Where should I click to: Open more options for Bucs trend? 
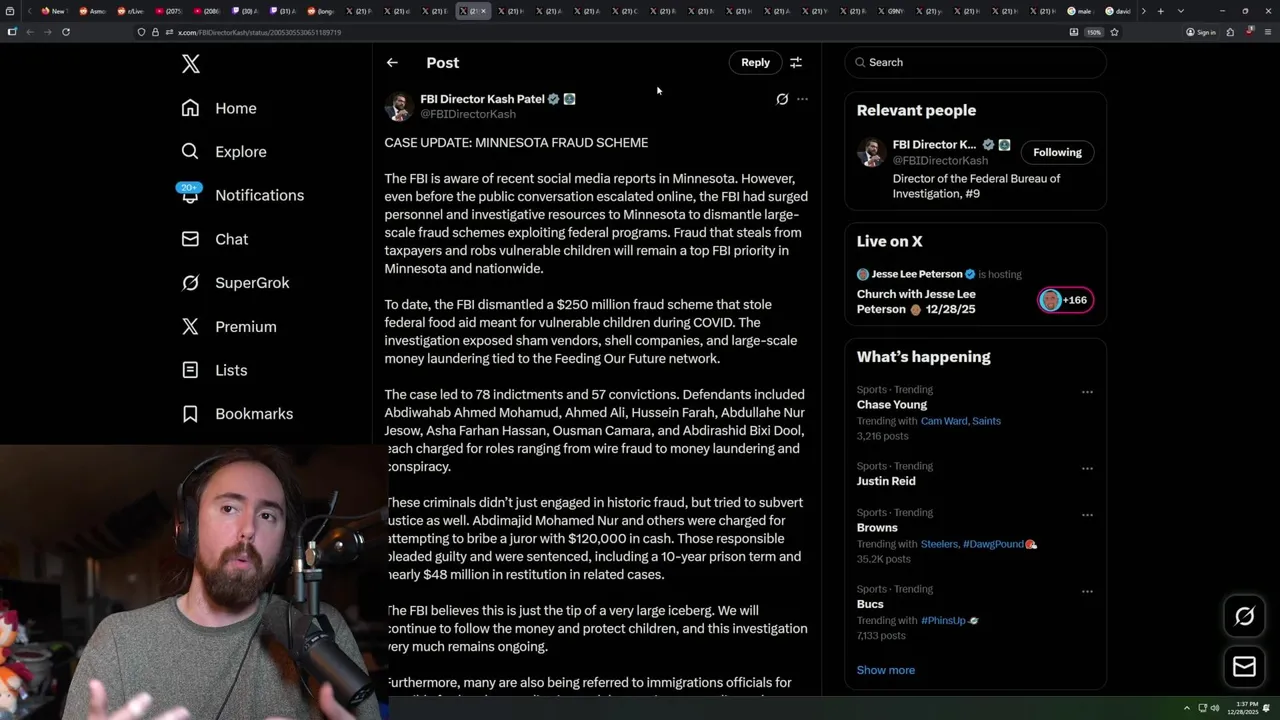pos(1087,591)
